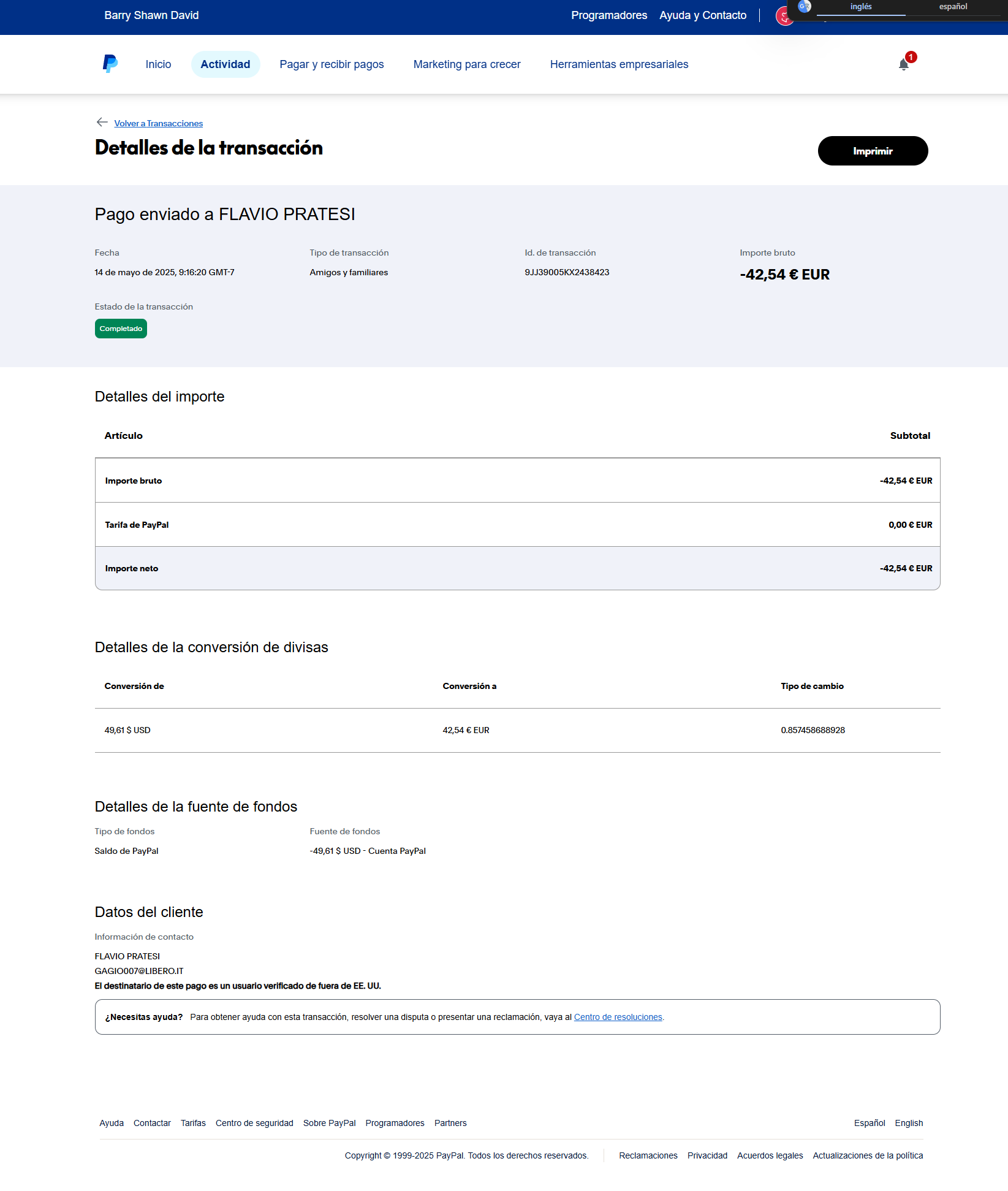
Task: Open the notifications bell
Action: (903, 64)
